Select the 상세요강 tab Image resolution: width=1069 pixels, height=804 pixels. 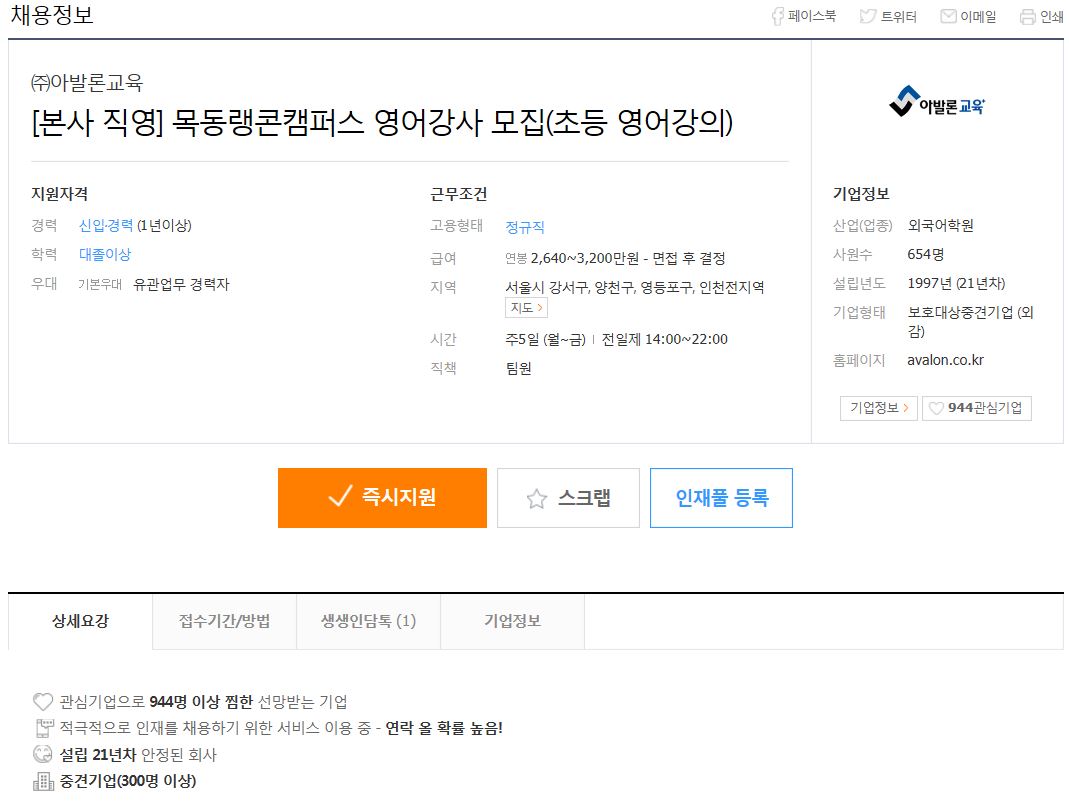[80, 621]
